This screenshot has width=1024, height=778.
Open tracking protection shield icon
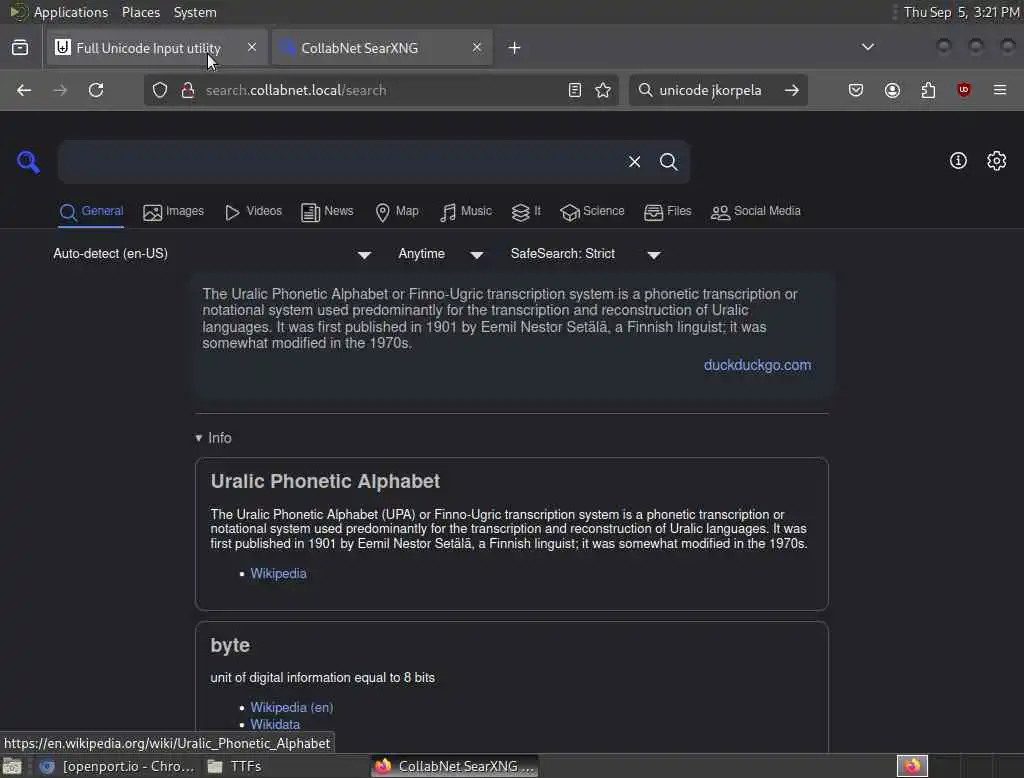[x=160, y=90]
